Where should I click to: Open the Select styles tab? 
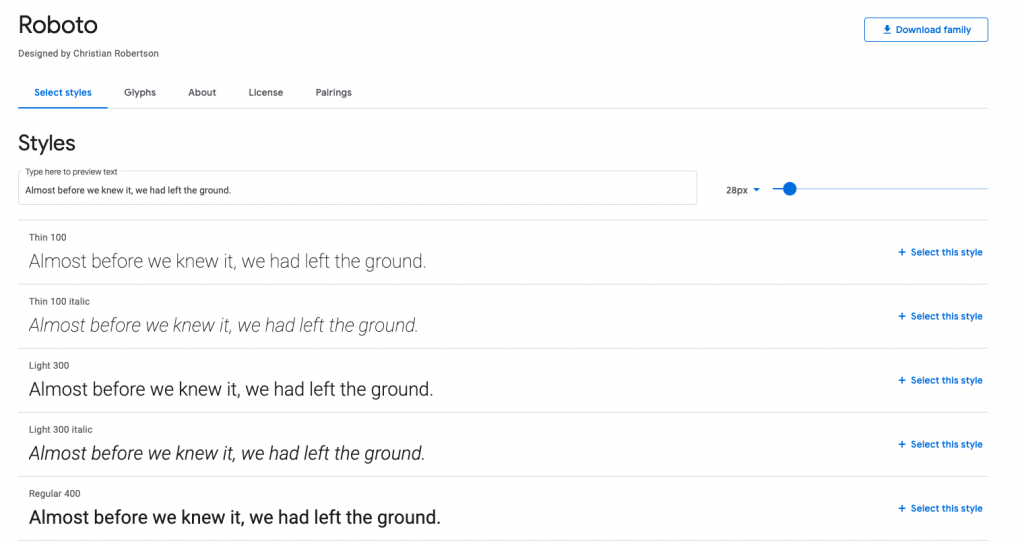point(63,93)
